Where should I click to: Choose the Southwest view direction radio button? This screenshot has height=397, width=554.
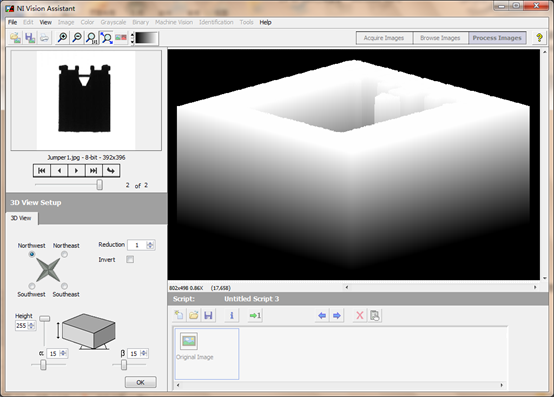click(32, 286)
